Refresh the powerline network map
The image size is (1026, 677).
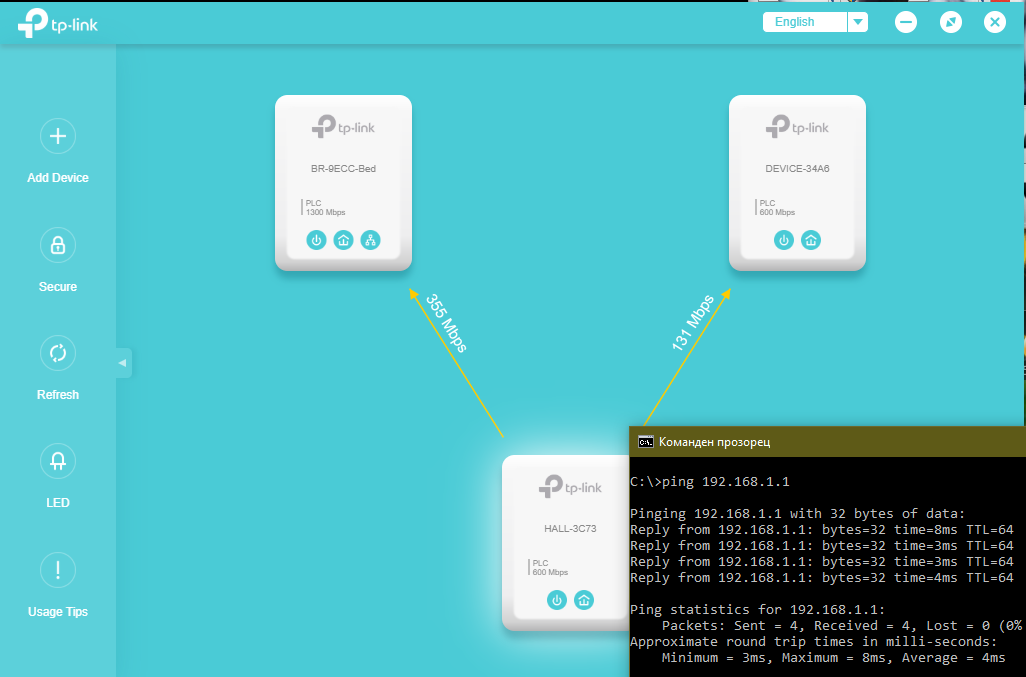pos(57,353)
